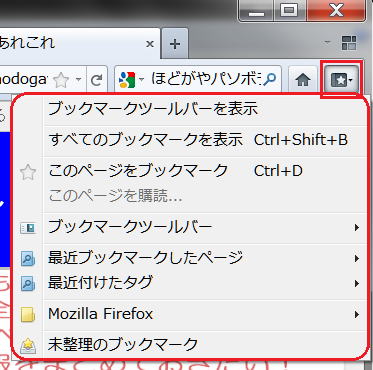Expand arrow on 最近ブックマークしたページ row
Screen dimensions: 373x370
click(357, 258)
